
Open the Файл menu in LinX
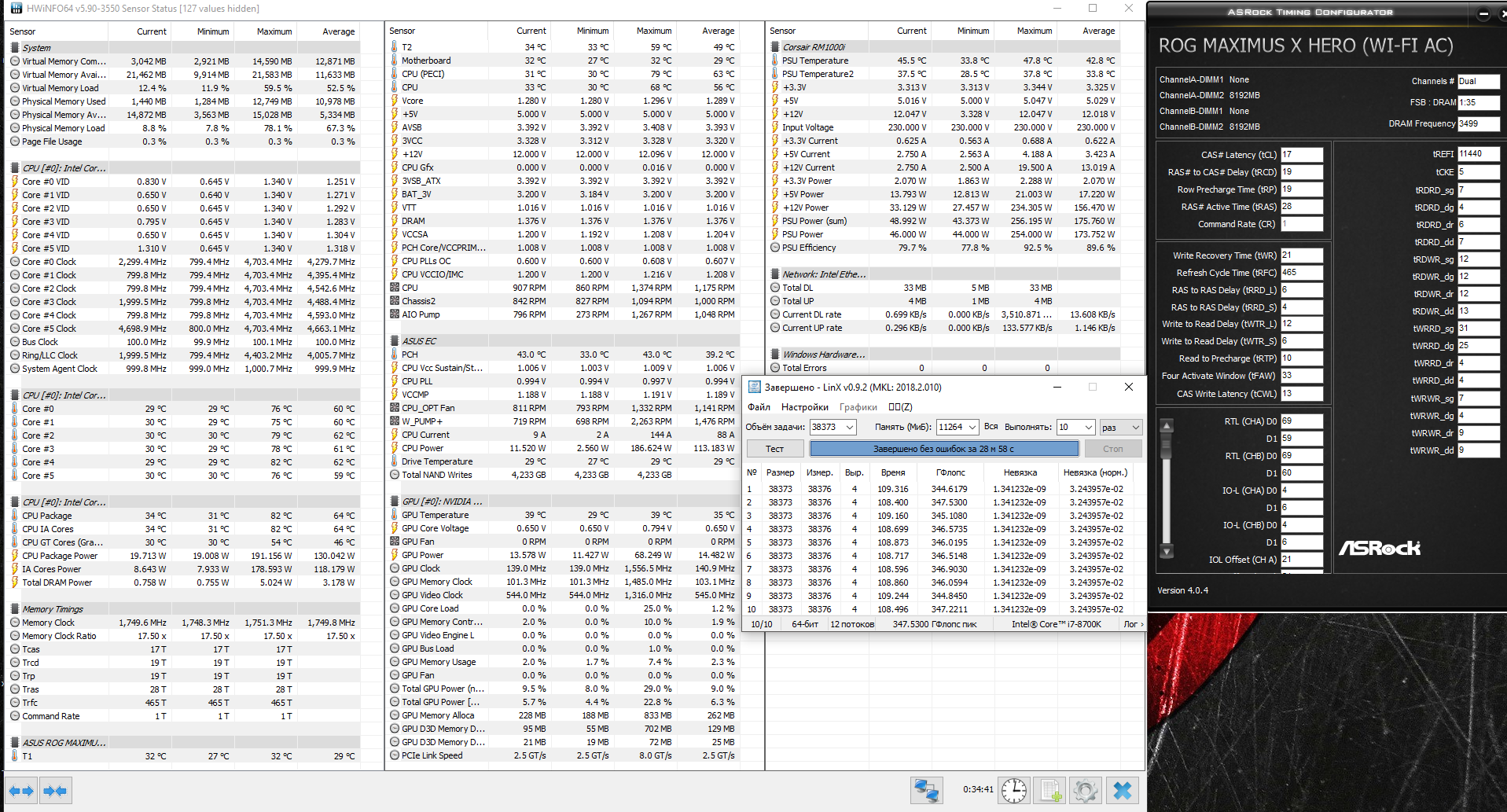759,407
